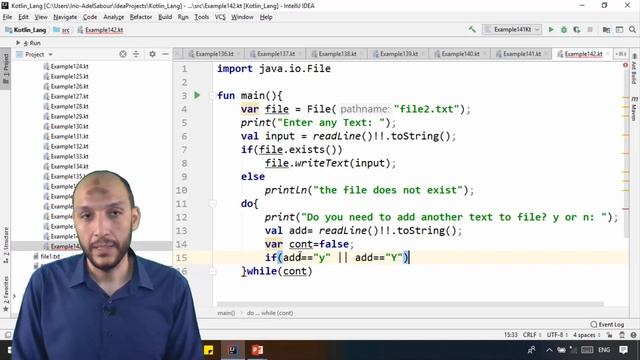Switch to the Example141.kt editor tab
The width and height of the screenshot is (640, 360).
[521, 54]
